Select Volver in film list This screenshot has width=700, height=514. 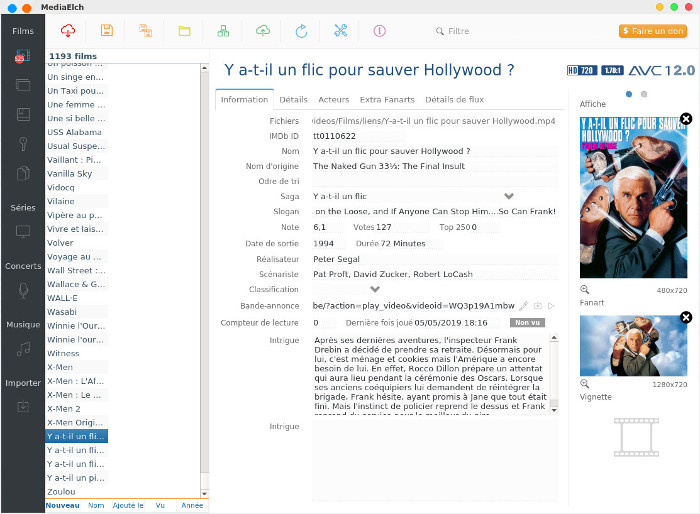[x=76, y=243]
